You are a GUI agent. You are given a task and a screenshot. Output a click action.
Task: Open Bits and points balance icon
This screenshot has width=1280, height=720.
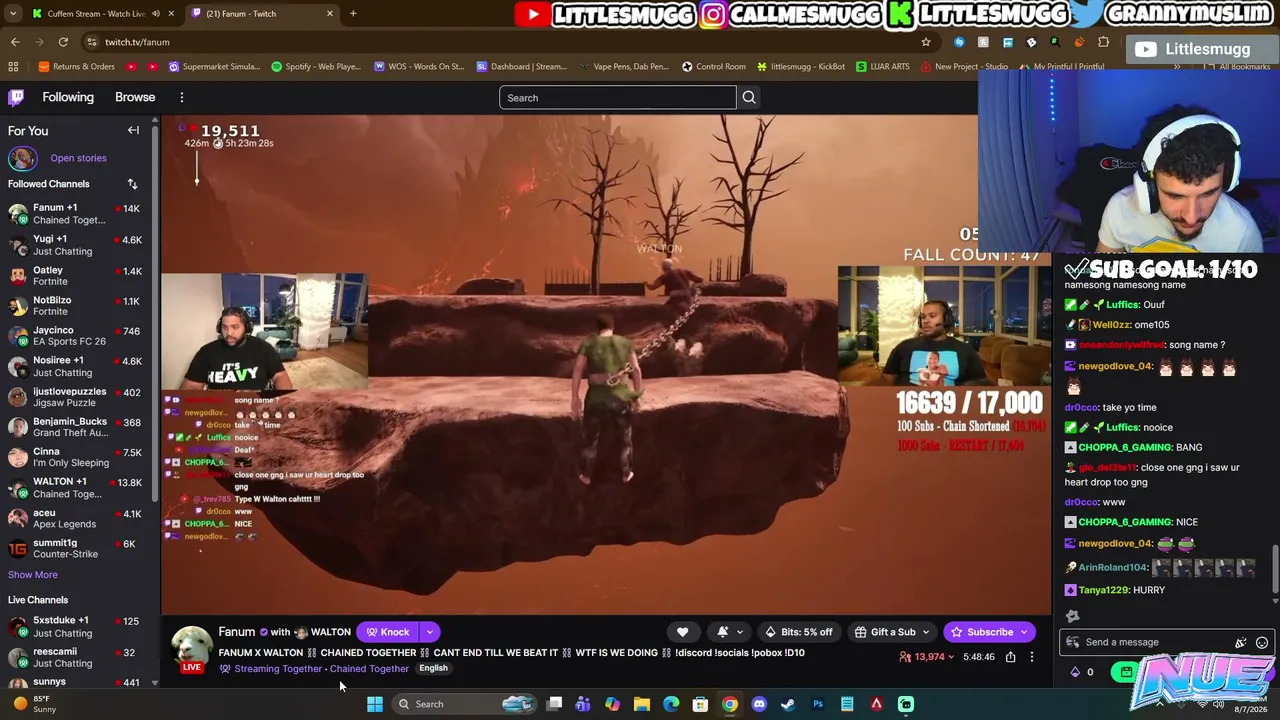pos(1076,672)
